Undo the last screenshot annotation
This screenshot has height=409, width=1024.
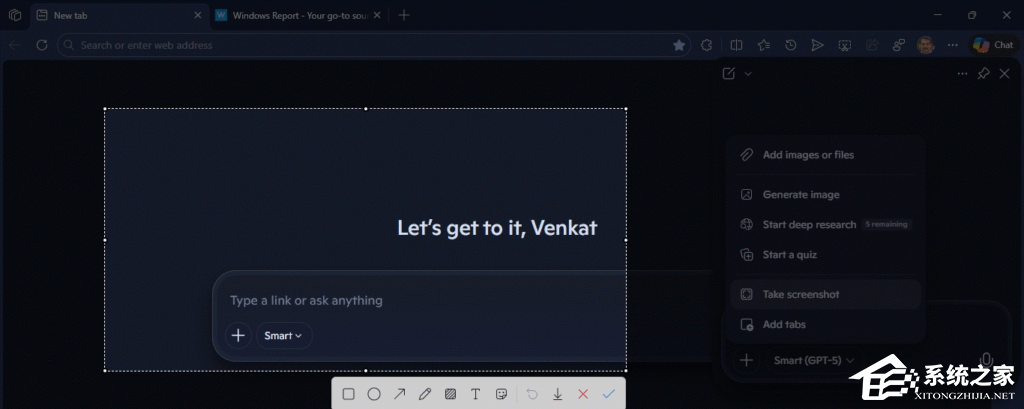point(532,394)
